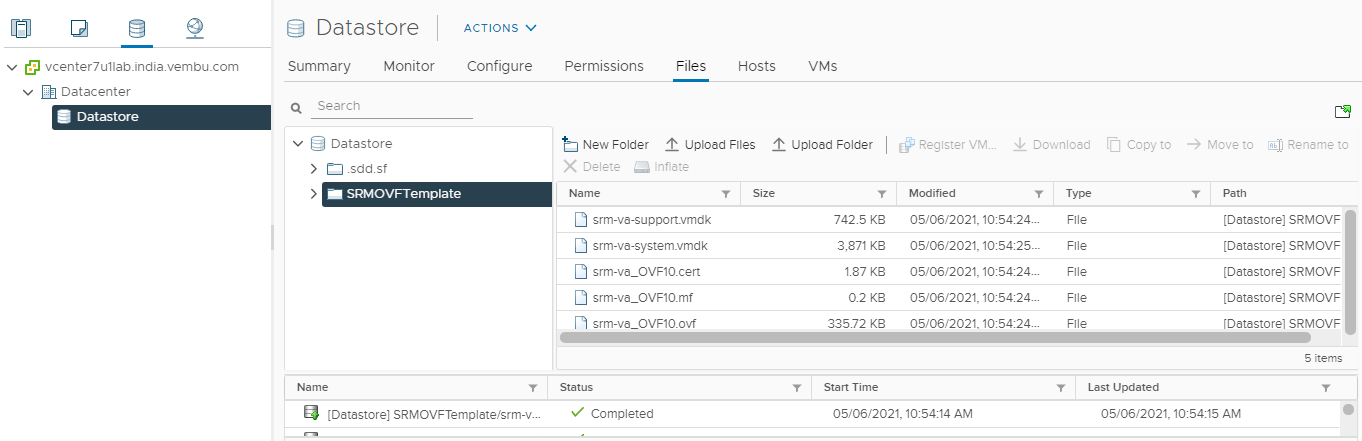Switch to the VMs tab
Viewport: 1362px width, 441px height.
823,66
